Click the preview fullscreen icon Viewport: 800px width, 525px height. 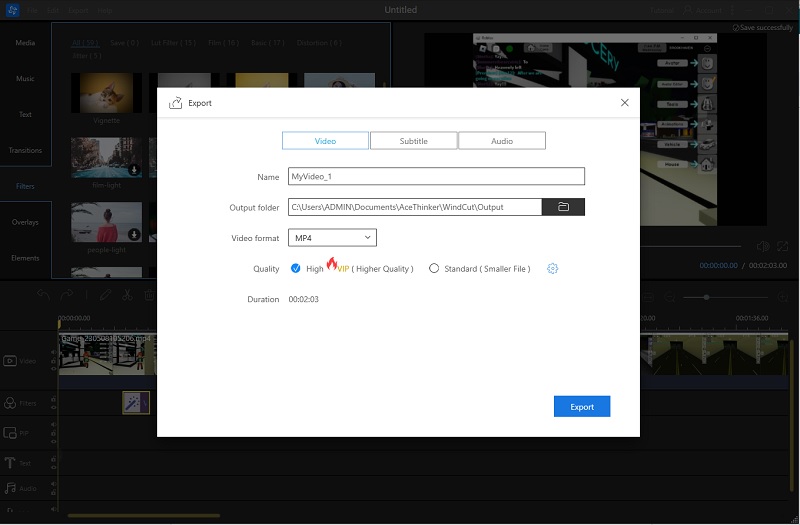[783, 246]
